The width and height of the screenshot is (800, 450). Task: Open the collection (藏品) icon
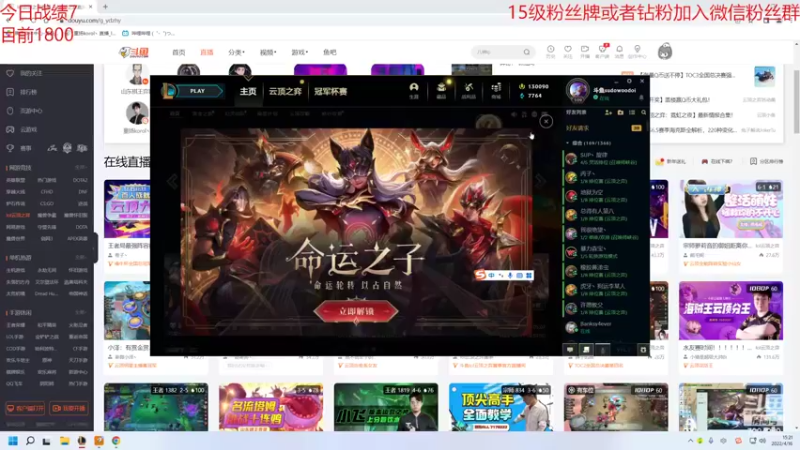(x=441, y=90)
